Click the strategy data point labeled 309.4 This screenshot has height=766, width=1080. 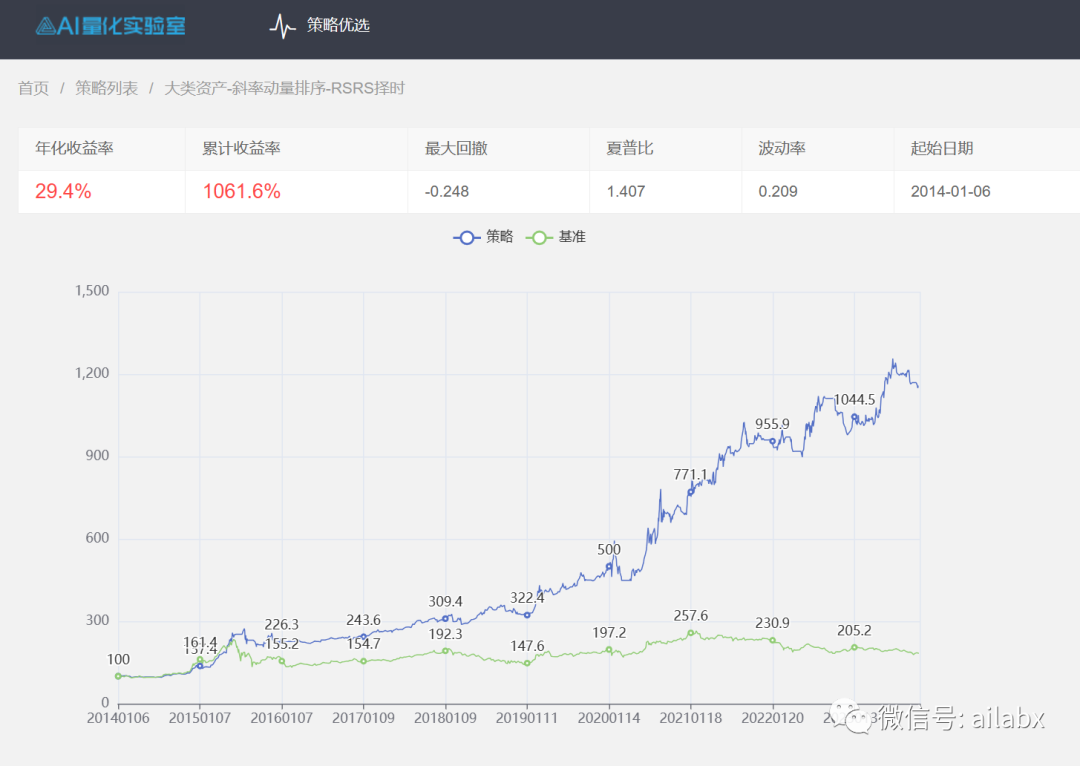(446, 619)
